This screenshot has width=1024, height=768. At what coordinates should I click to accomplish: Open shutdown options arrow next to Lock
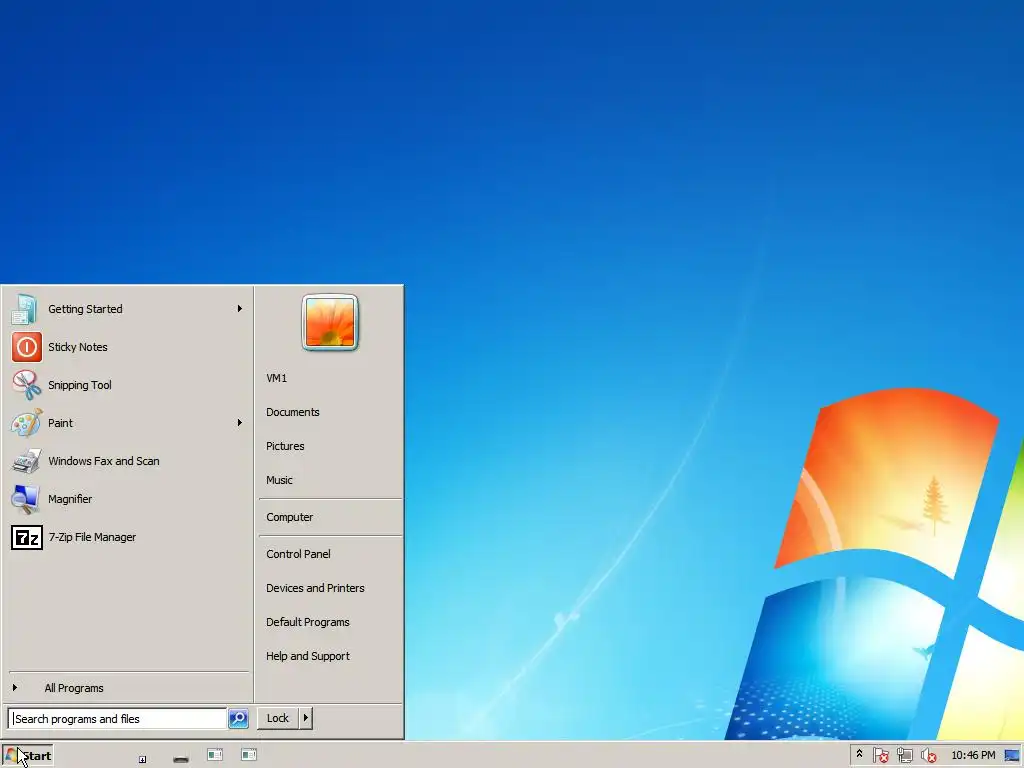(306, 718)
